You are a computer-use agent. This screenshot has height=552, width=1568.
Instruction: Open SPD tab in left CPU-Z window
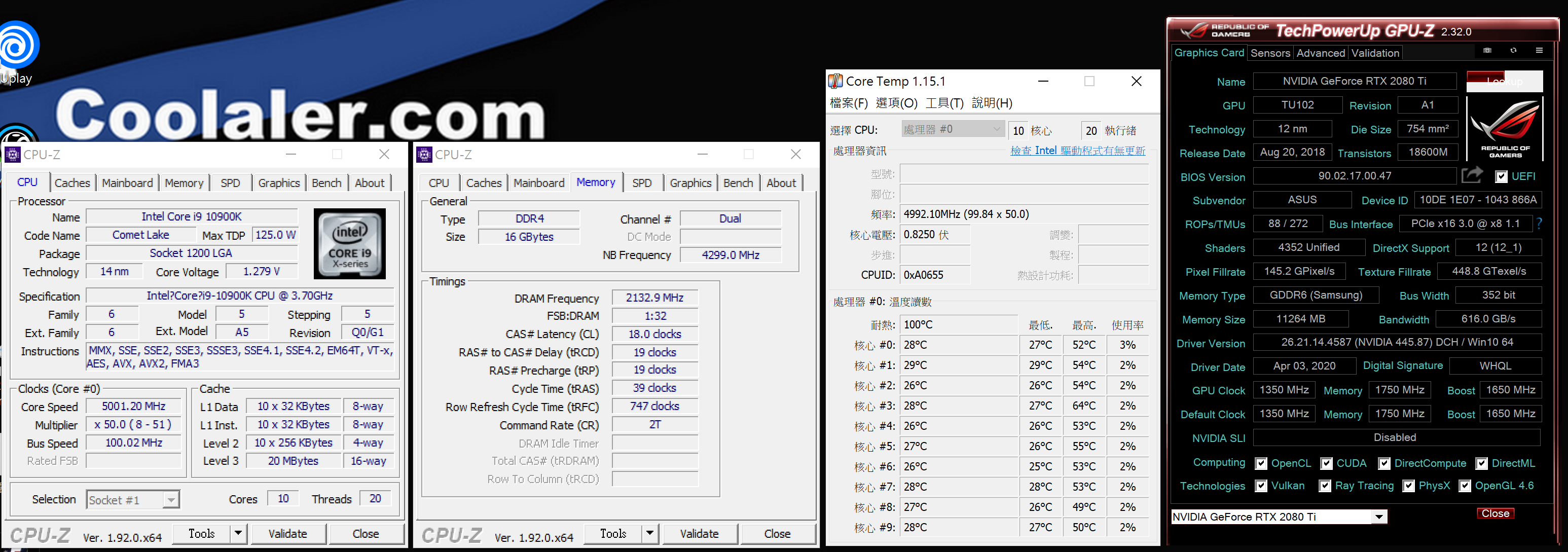[x=230, y=182]
